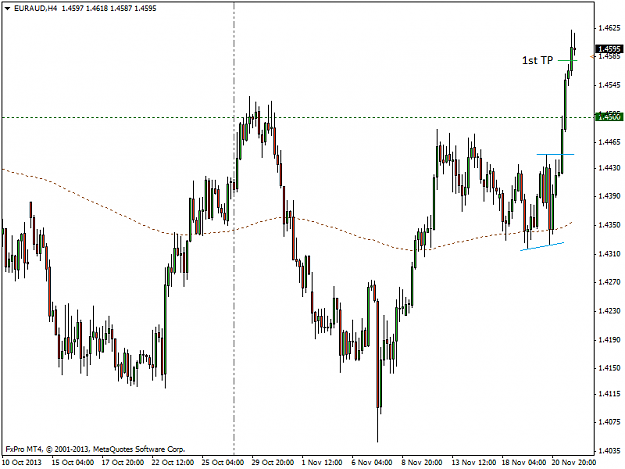Screen dimensions: 625x469
Task: Click the 1st TP label
Action: tap(538, 60)
